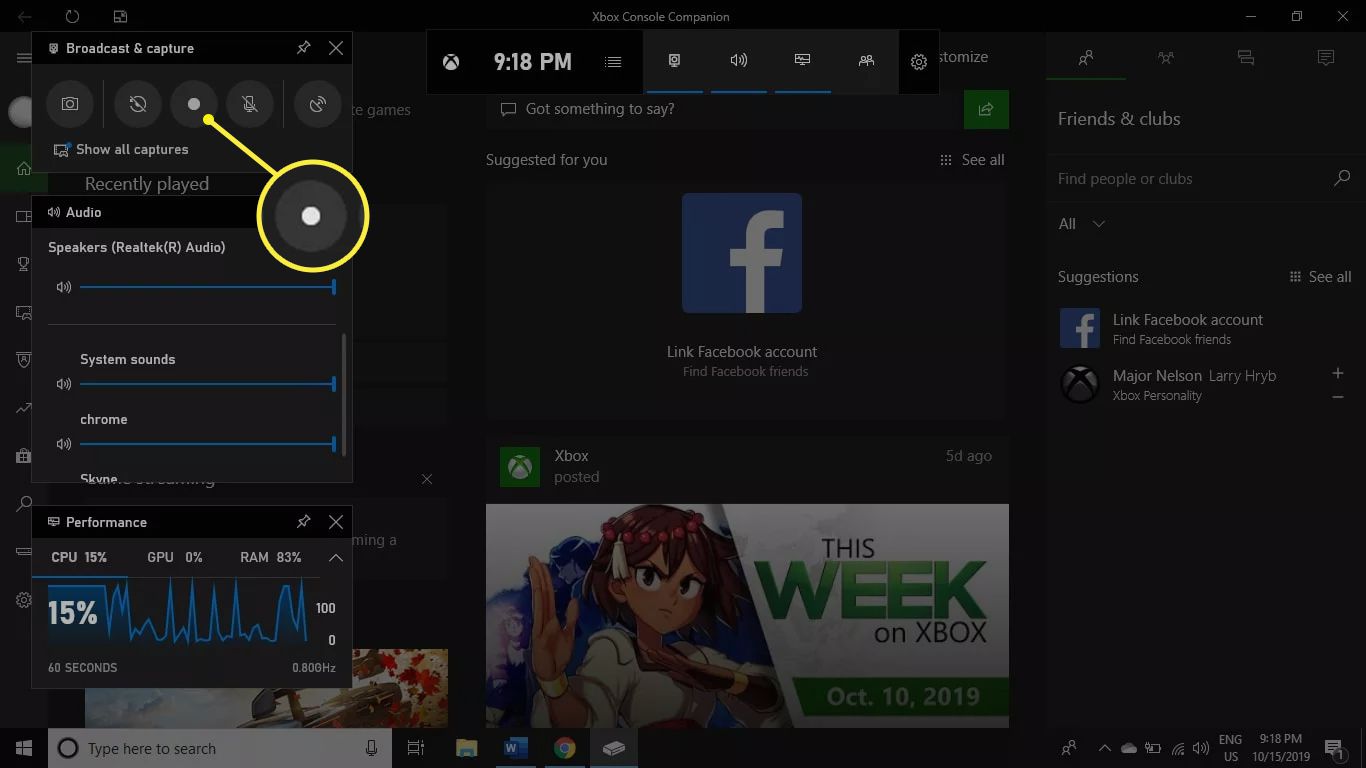Click the Got something to say field
The width and height of the screenshot is (1366, 768).
coord(720,109)
